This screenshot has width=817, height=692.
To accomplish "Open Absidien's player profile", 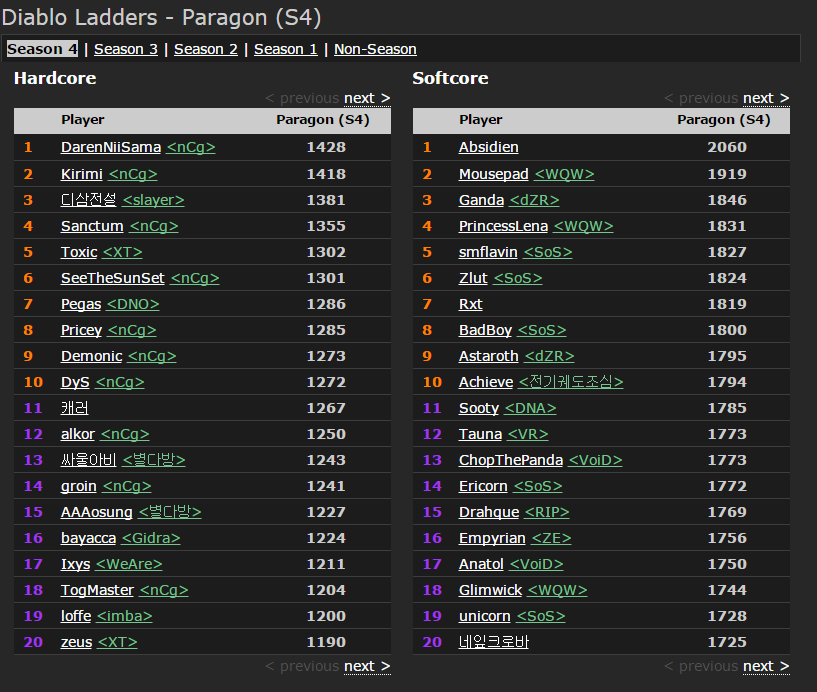I will [489, 147].
